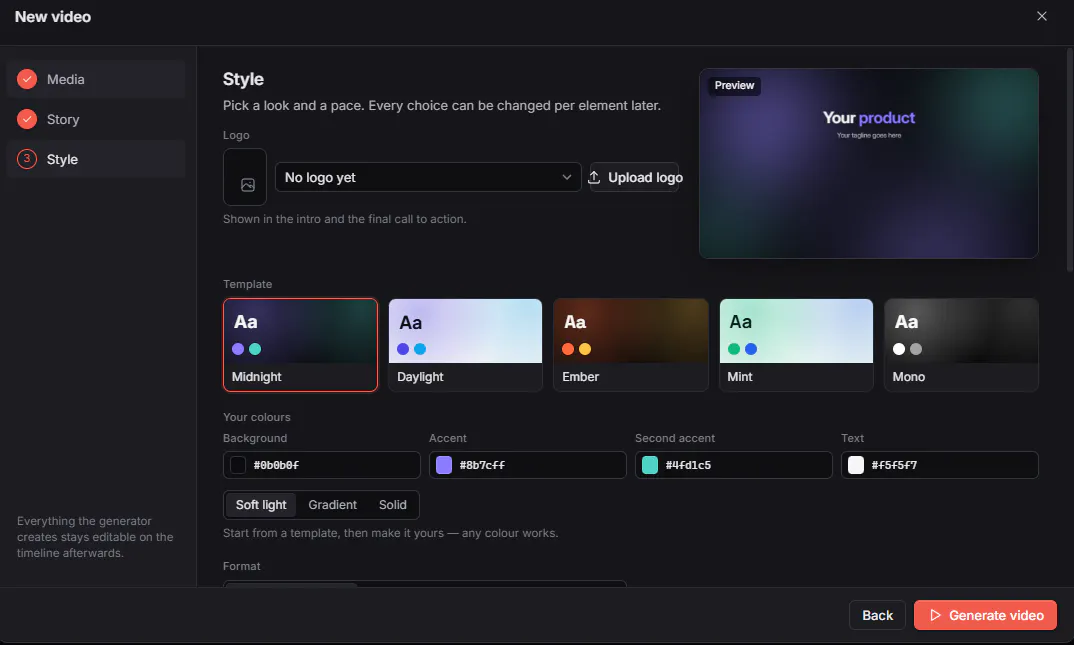This screenshot has height=645, width=1074.
Task: Choose the Mono template
Action: tap(961, 345)
